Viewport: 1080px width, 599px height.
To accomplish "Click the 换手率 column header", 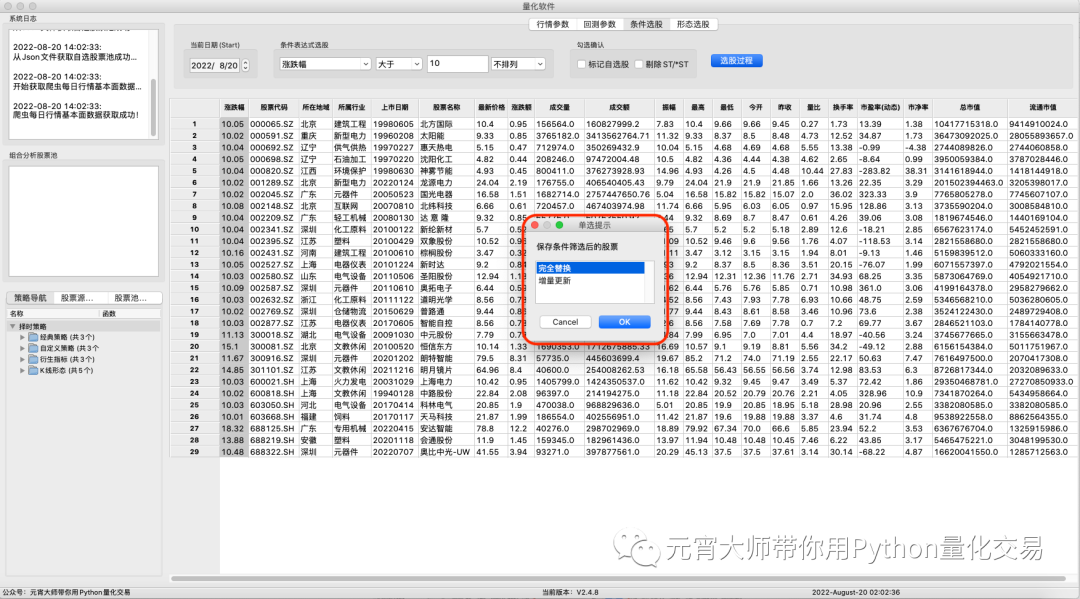I will [842, 107].
